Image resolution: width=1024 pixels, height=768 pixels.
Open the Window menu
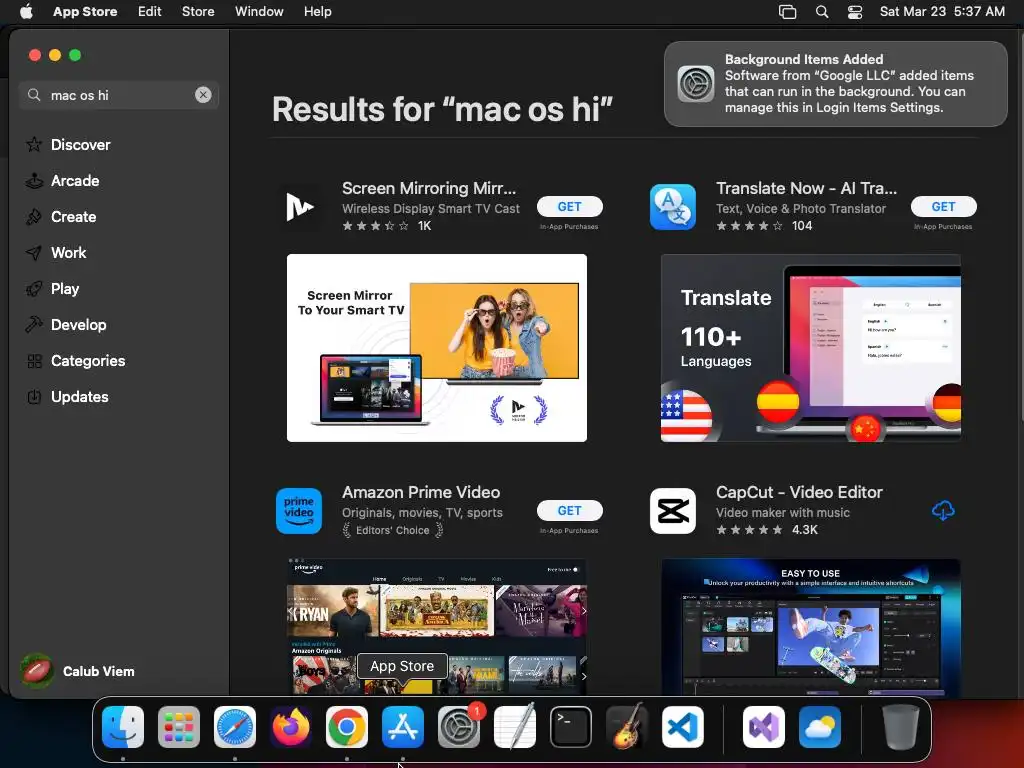(x=259, y=12)
